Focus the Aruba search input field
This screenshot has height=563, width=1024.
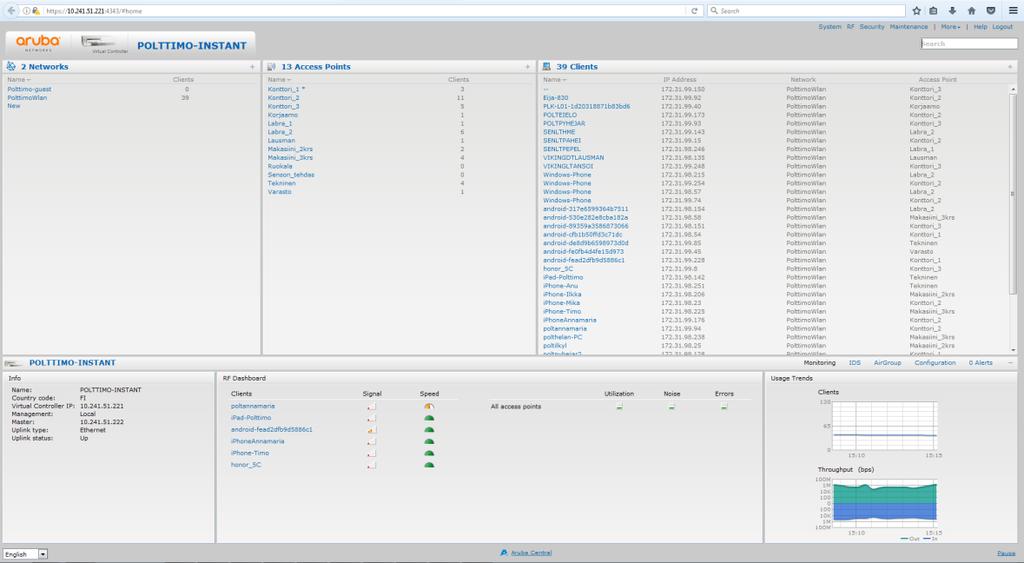[x=968, y=44]
